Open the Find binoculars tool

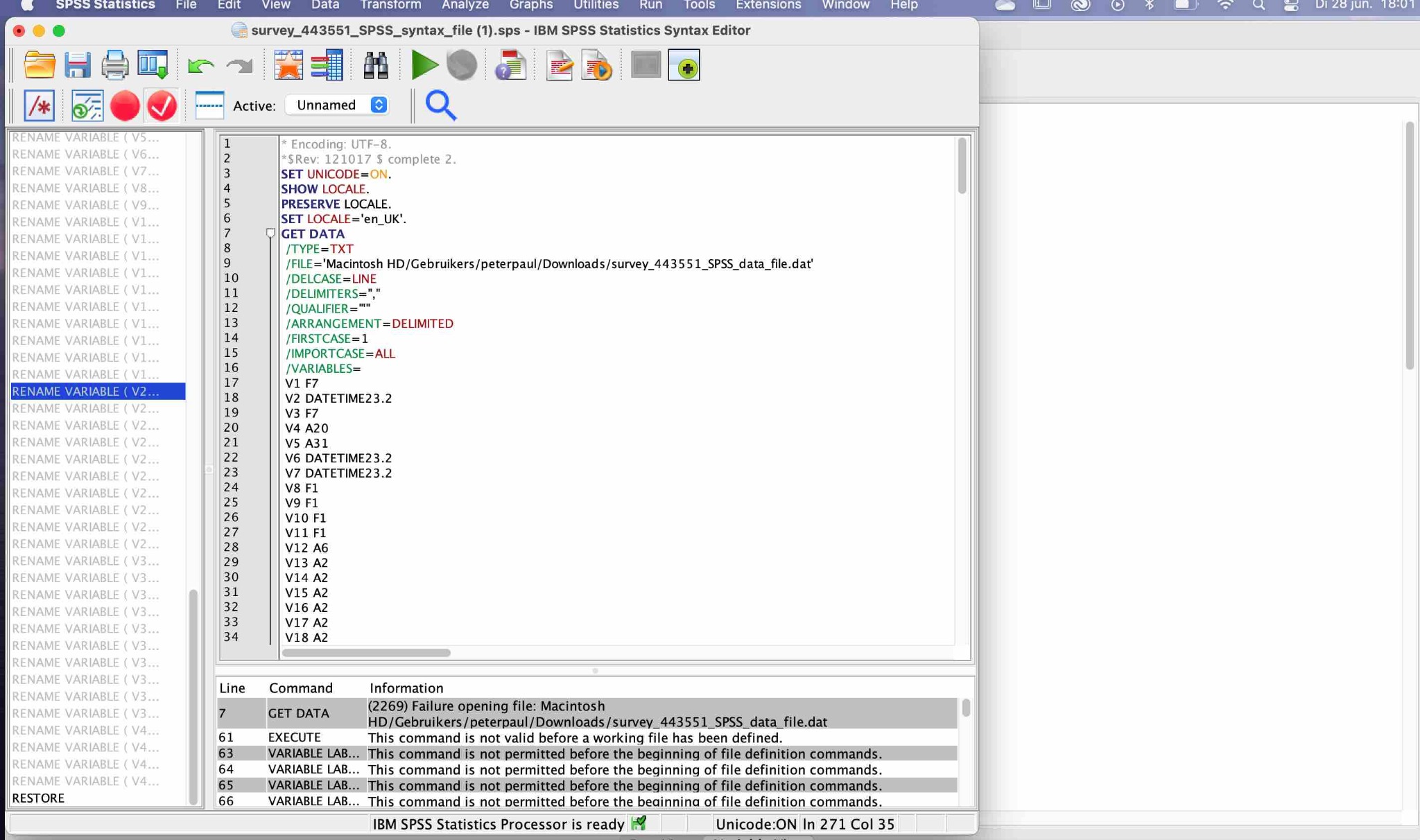[x=375, y=65]
